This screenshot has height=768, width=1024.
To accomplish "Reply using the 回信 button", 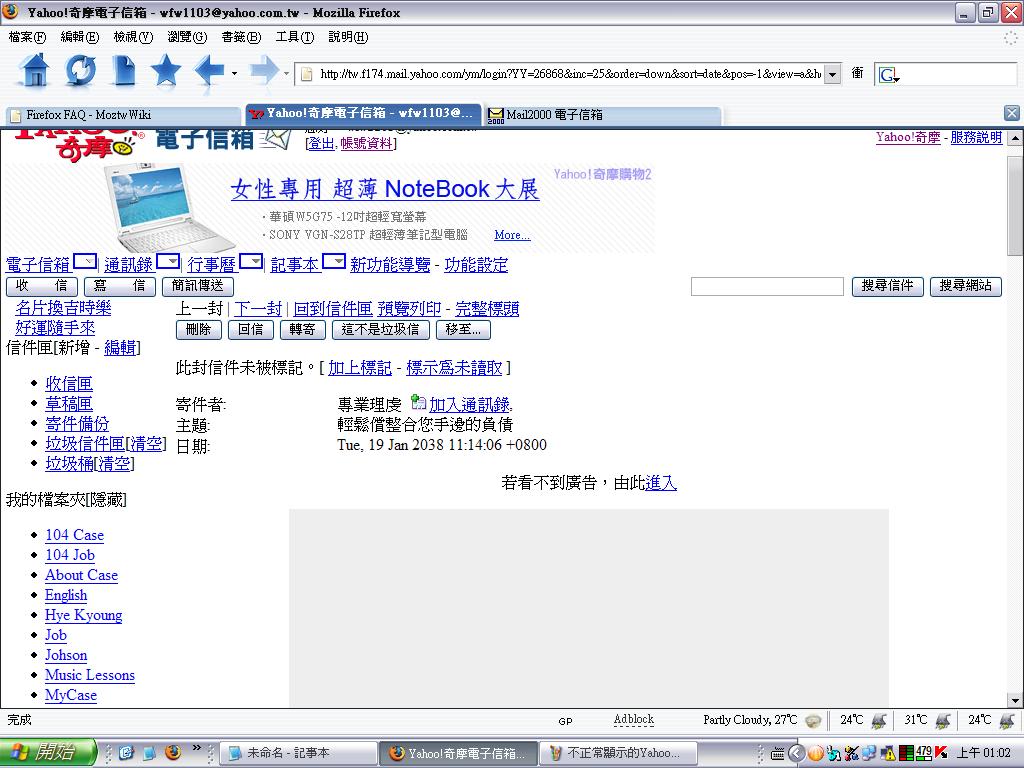I will point(251,330).
